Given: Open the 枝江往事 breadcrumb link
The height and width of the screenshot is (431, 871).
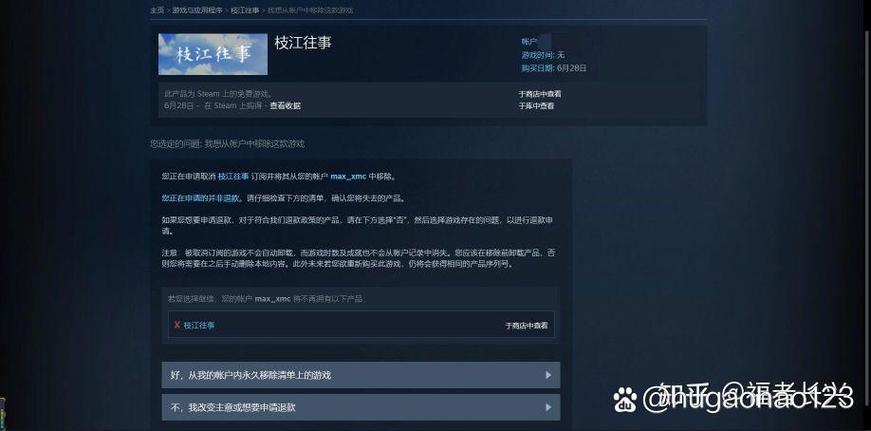Looking at the screenshot, I should (x=245, y=10).
